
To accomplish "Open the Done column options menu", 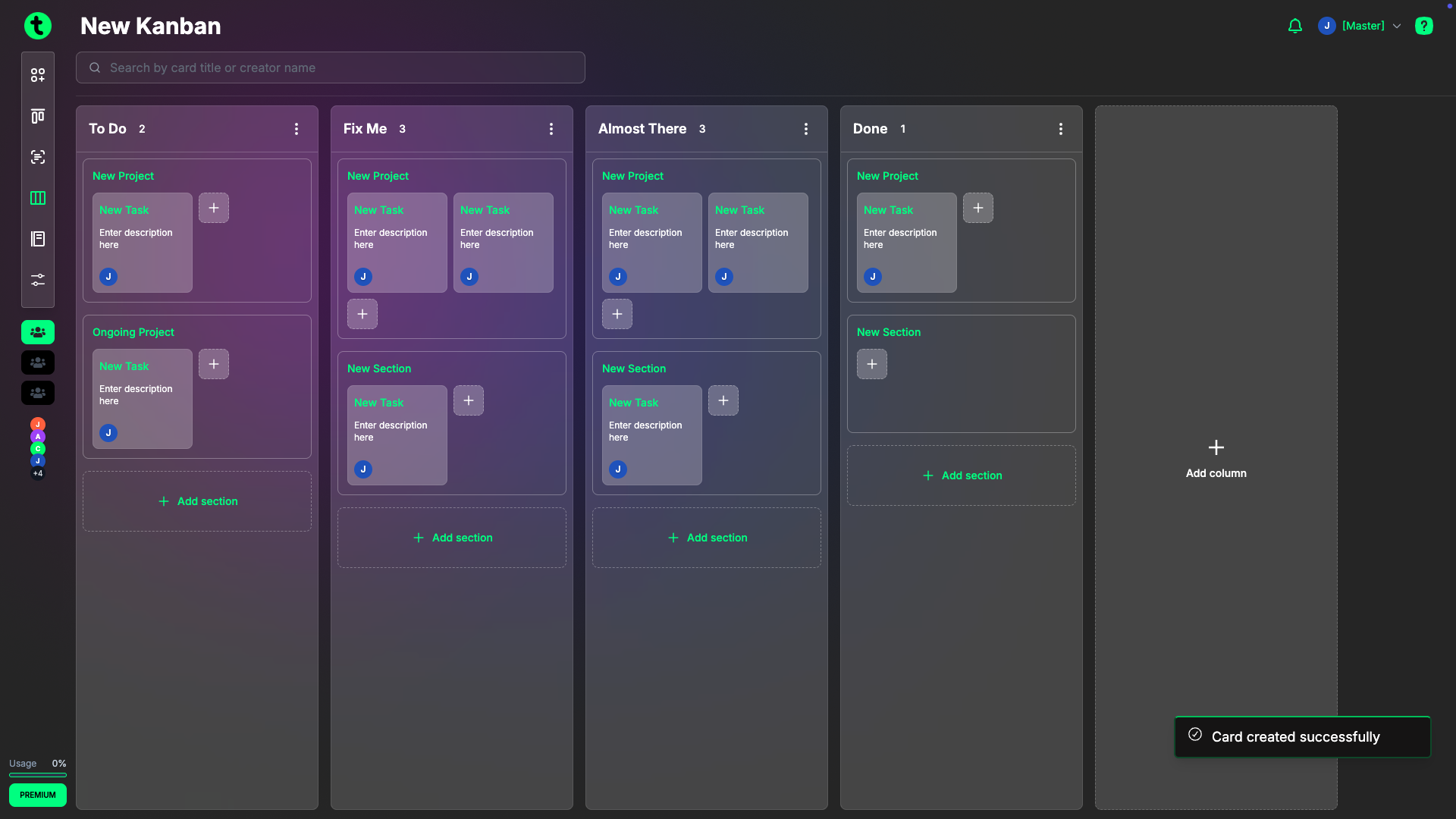I will tap(1061, 129).
